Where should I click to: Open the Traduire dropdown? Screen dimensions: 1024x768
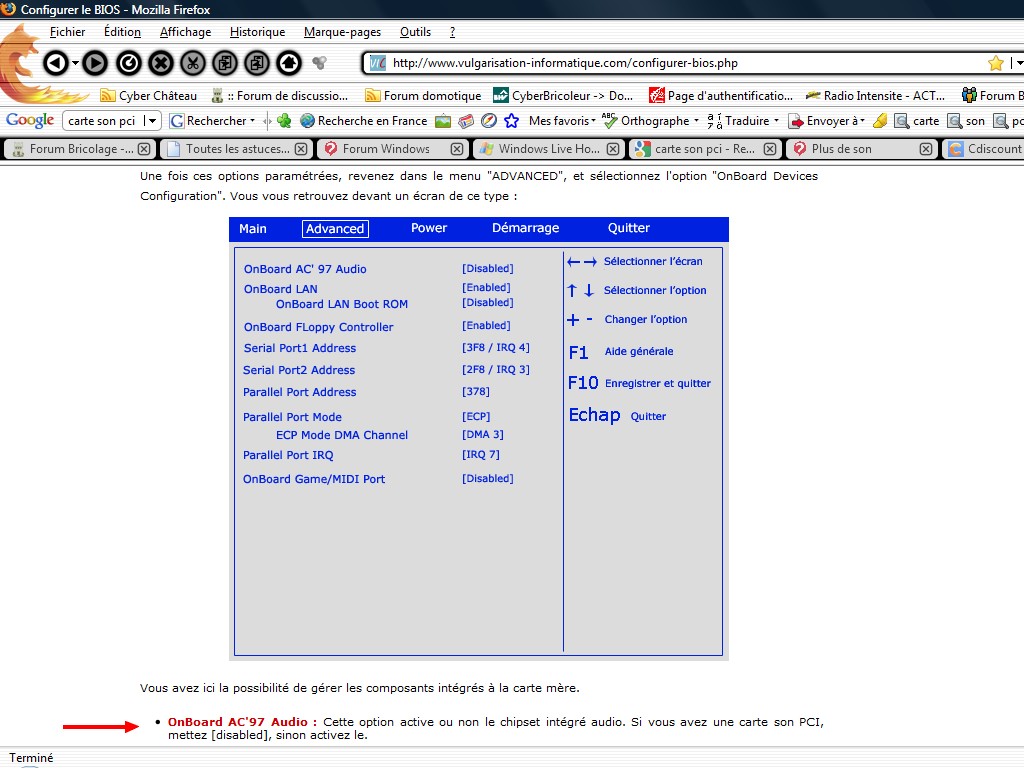click(x=776, y=121)
